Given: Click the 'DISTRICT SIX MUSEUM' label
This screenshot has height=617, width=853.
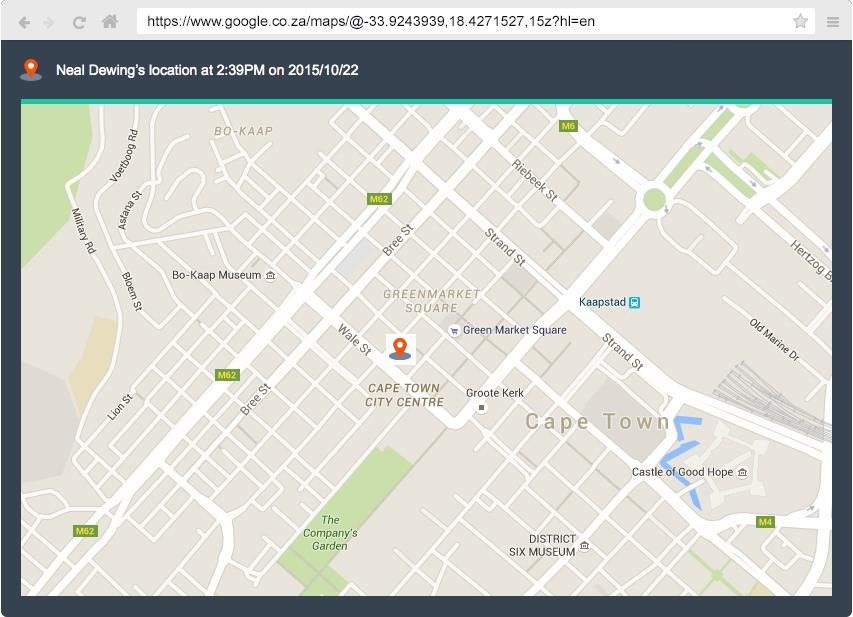Looking at the screenshot, I should point(542,545).
